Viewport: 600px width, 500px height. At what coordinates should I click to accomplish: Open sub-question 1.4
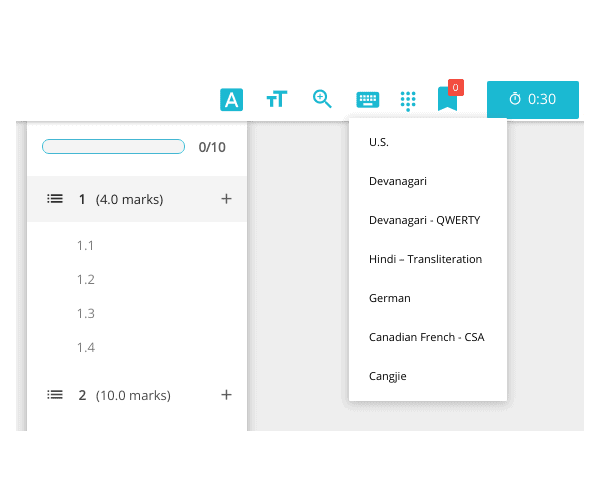(86, 348)
